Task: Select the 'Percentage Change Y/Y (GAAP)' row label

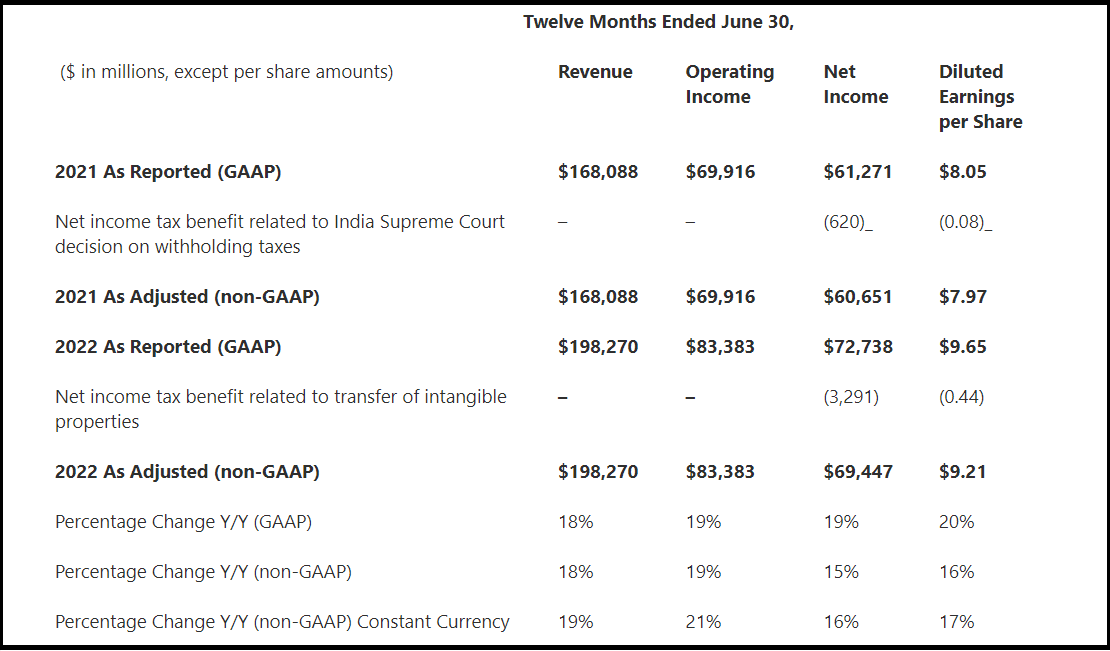Action: pyautogui.click(x=190, y=522)
